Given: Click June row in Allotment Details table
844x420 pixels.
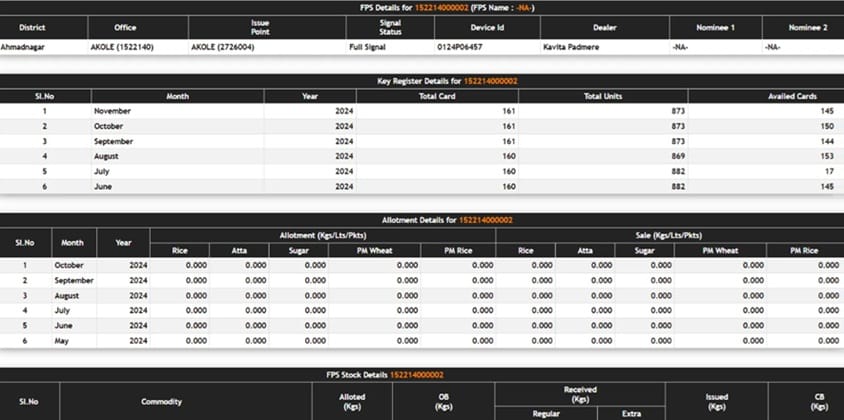Looking at the screenshot, I should 422,326.
